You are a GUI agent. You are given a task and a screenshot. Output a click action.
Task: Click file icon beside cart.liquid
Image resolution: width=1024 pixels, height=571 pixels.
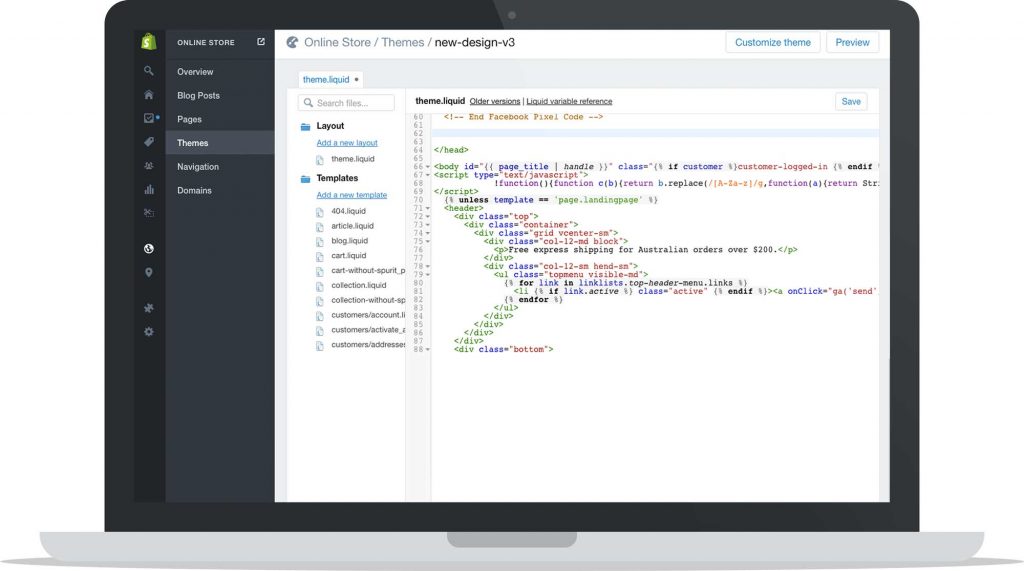[319, 256]
